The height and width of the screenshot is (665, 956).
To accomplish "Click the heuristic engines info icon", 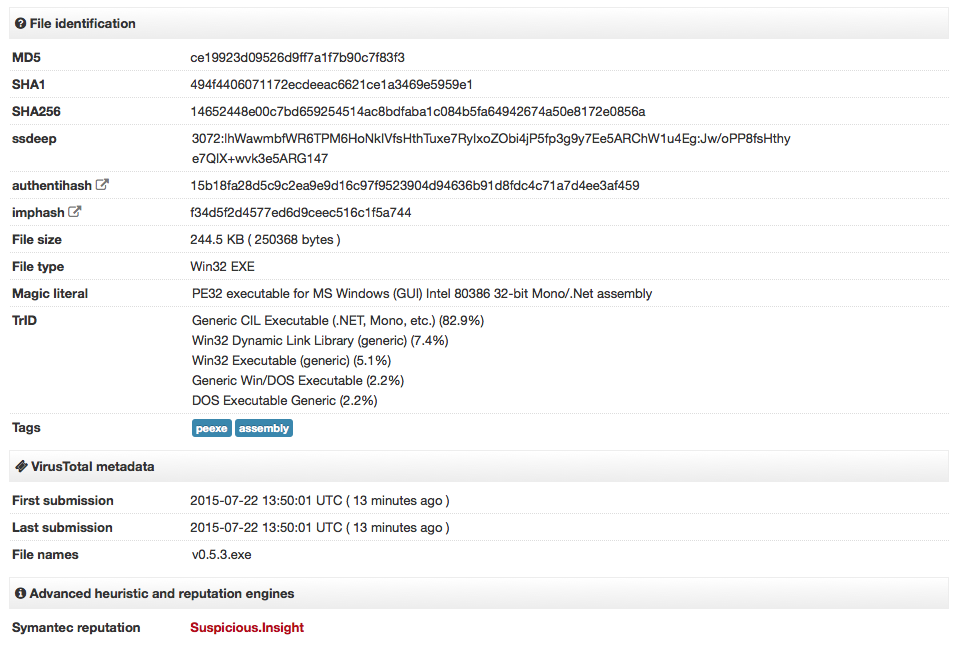I will pos(20,593).
